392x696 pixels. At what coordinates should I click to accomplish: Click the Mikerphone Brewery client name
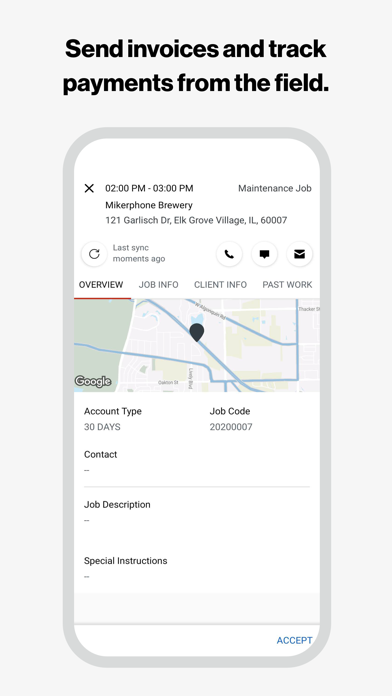149,205
